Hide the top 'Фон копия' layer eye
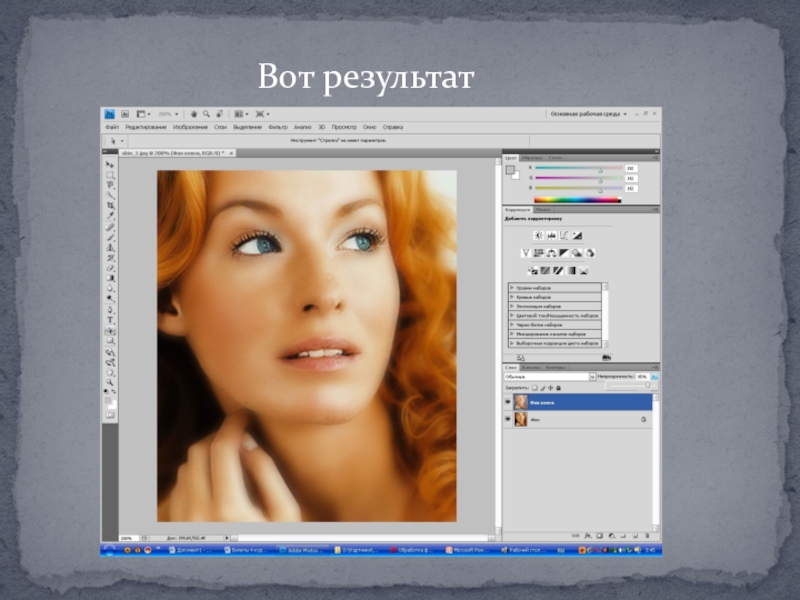The image size is (800, 600). (x=508, y=402)
